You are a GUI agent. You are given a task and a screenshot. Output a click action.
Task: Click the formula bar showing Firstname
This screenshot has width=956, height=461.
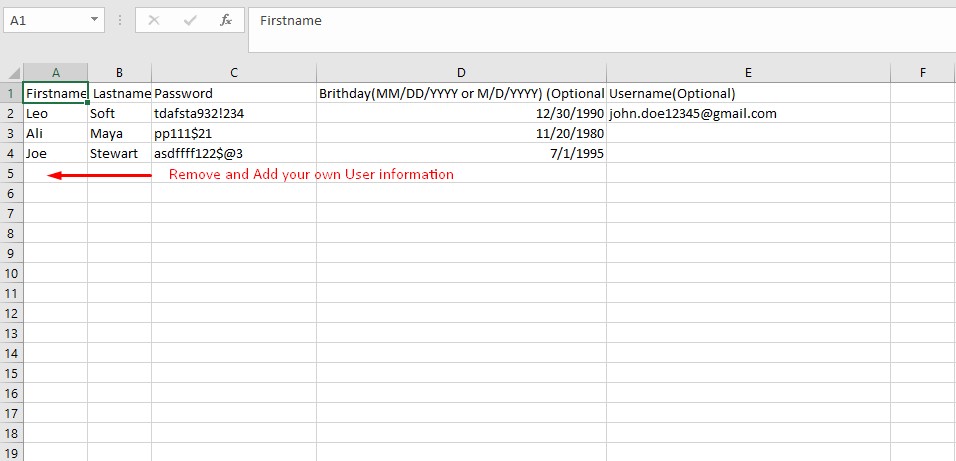602,30
